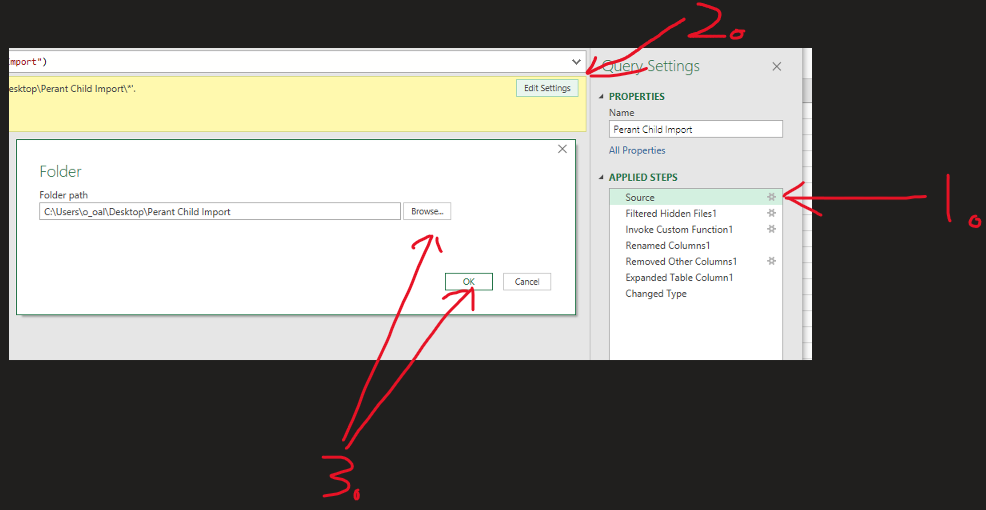Select the Invoke Custom Function1 step

pyautogui.click(x=695, y=230)
